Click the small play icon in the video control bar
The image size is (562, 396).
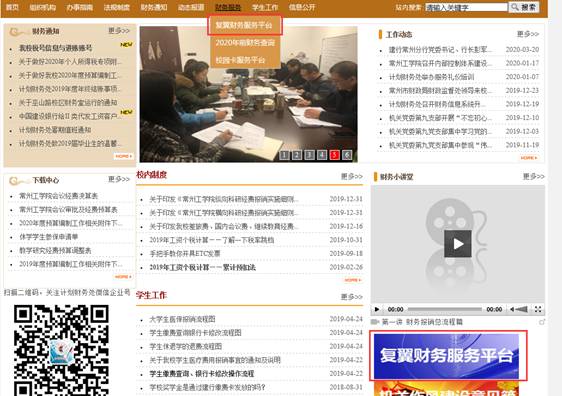pyautogui.click(x=377, y=309)
